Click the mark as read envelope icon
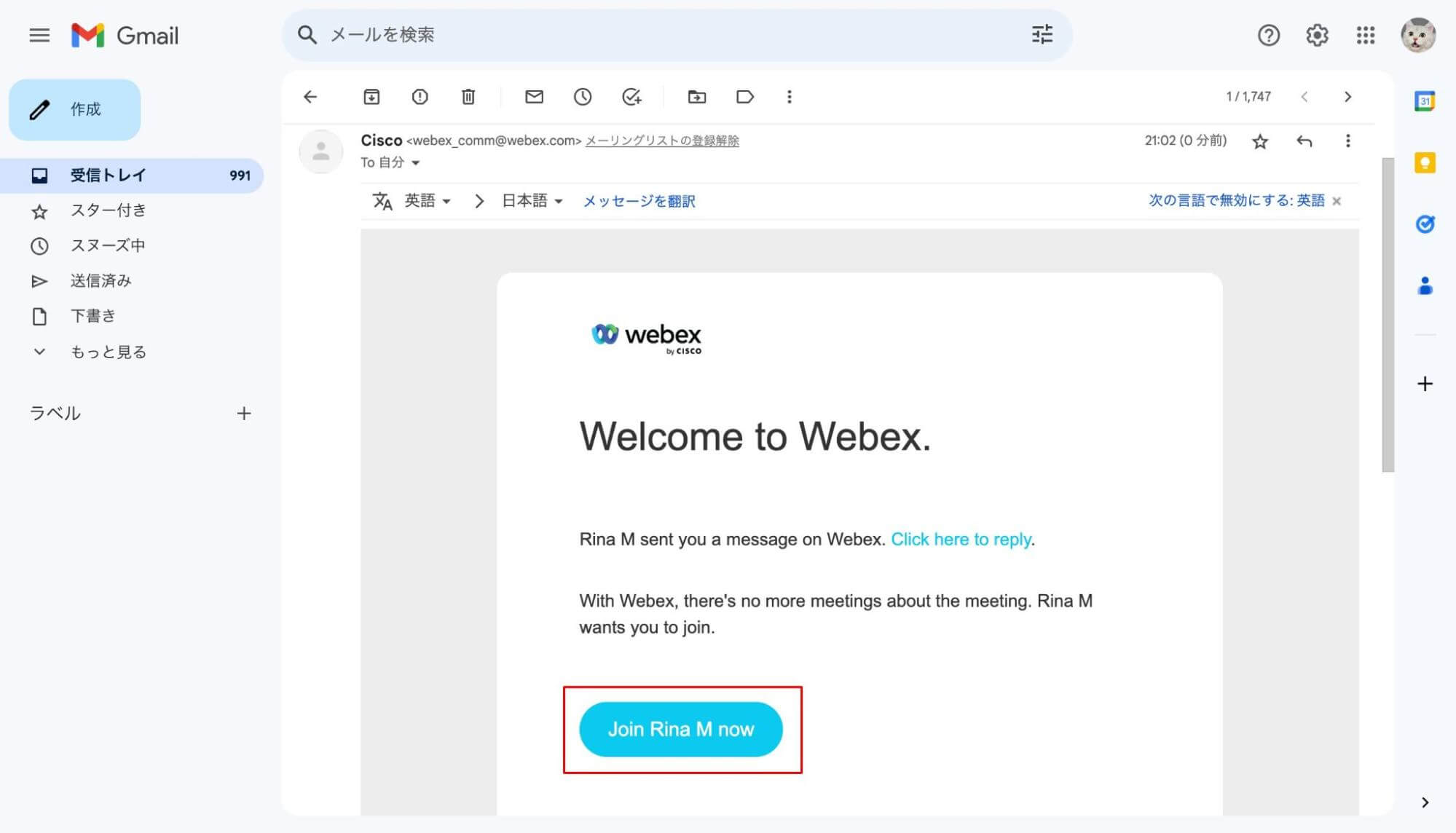Screen dimensions: 1456x833 coord(533,97)
